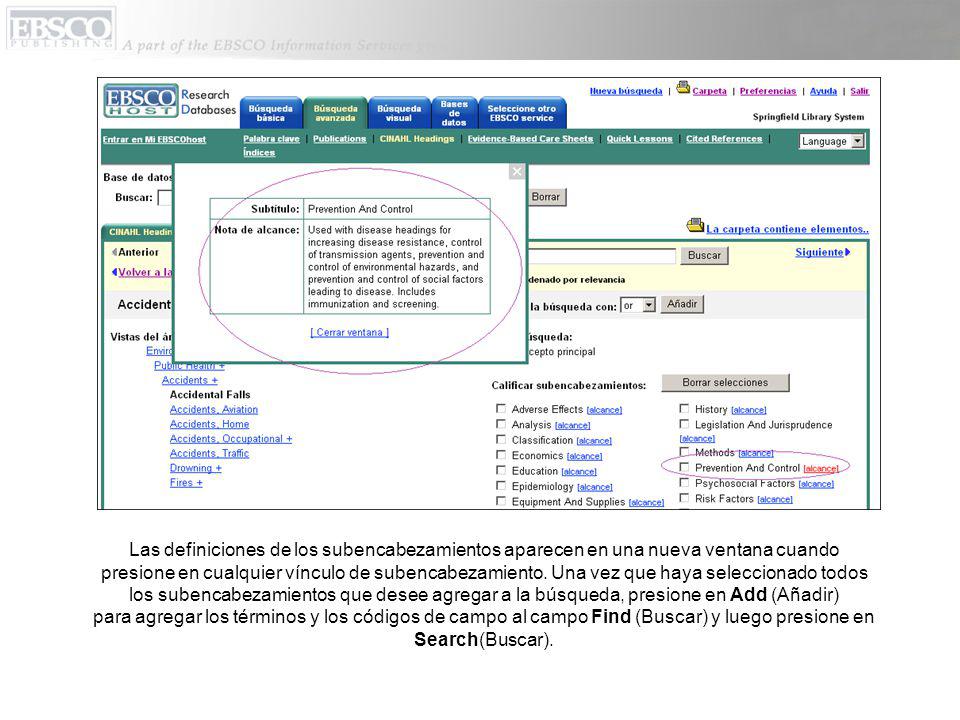
Task: Enable the Economics subheading checkbox
Action: [x=501, y=454]
